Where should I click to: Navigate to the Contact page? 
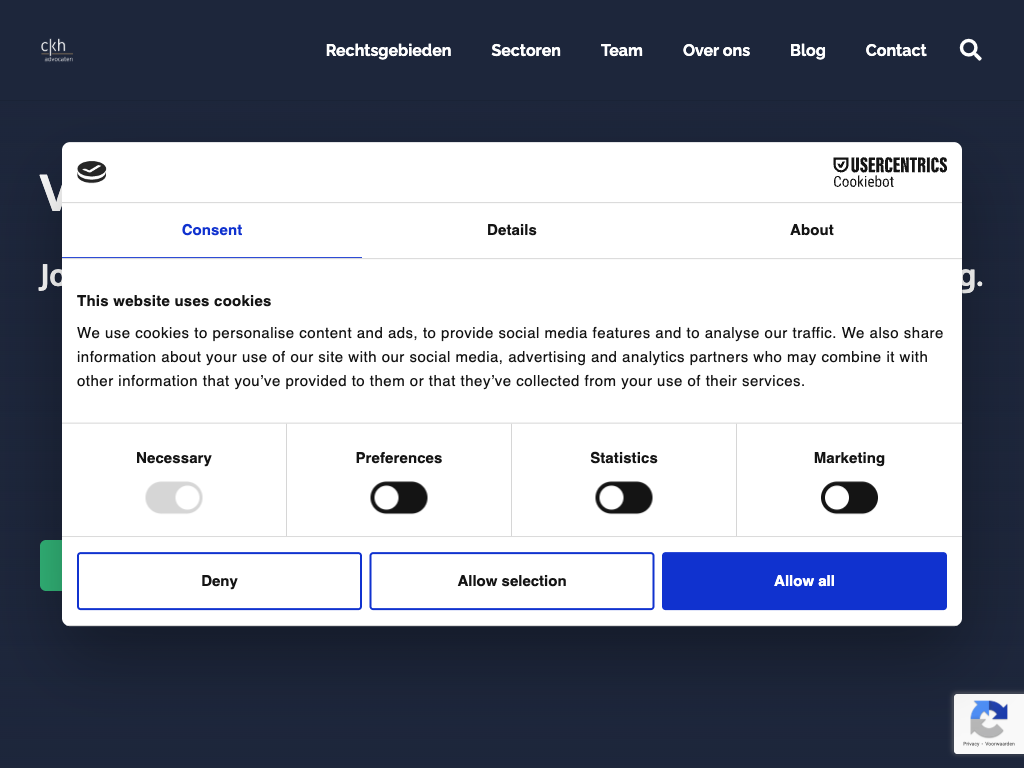pyautogui.click(x=895, y=50)
